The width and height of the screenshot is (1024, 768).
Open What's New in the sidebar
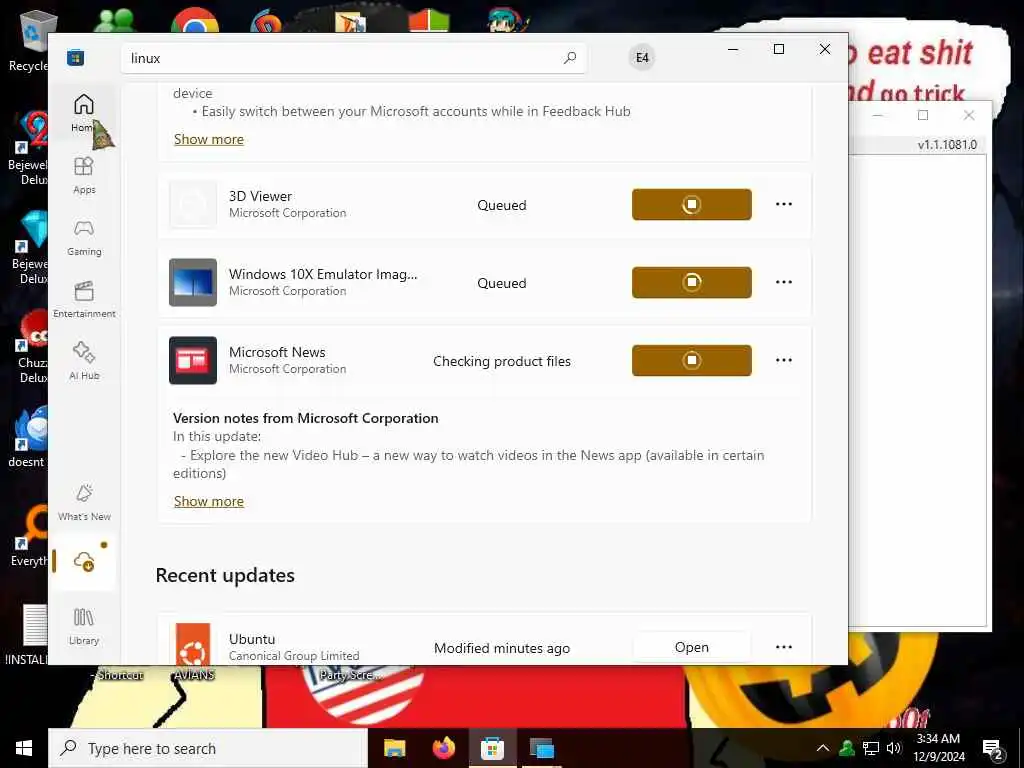pyautogui.click(x=84, y=502)
